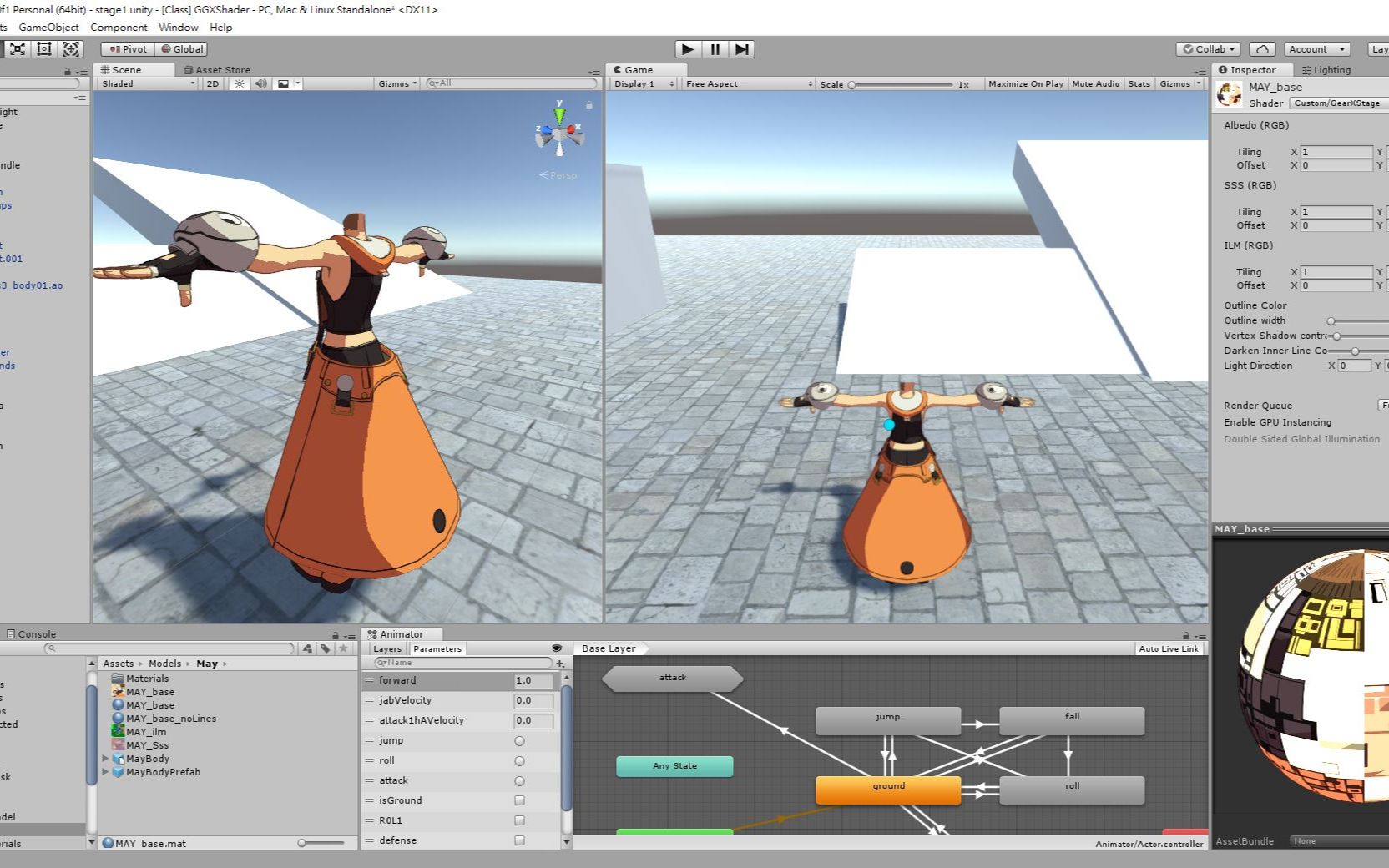1389x868 pixels.
Task: Click Maximize On Play in the Game view
Action: 1025,83
